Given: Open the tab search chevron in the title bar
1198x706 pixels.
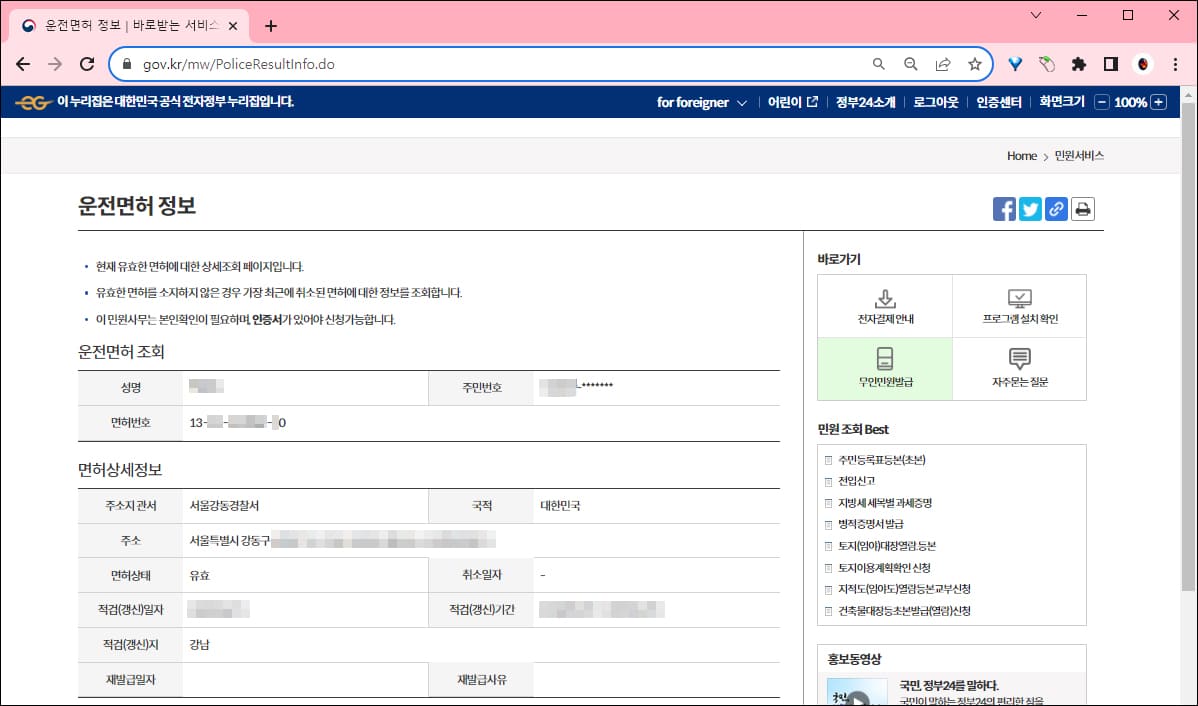Looking at the screenshot, I should (1036, 15).
